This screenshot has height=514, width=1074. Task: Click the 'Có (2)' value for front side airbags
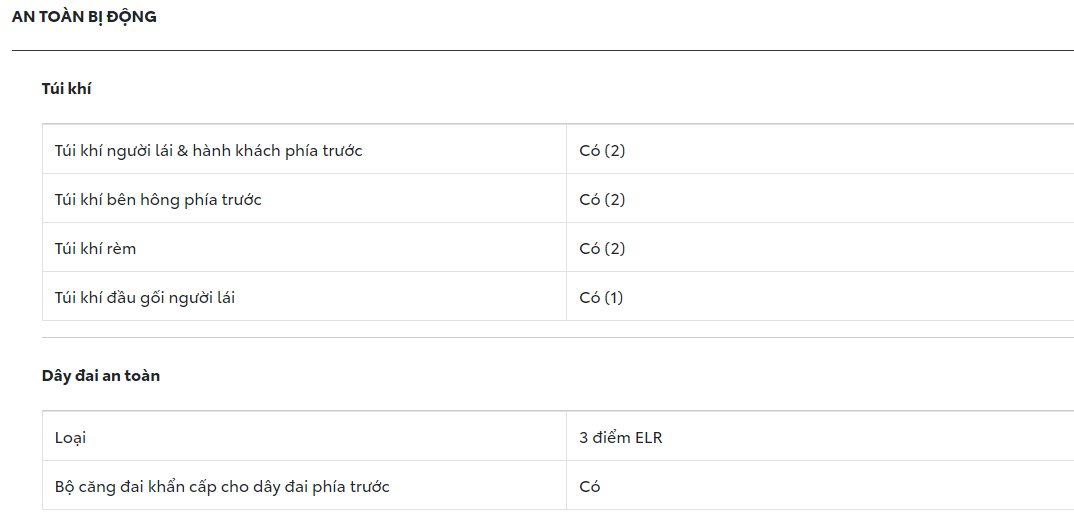pyautogui.click(x=602, y=200)
